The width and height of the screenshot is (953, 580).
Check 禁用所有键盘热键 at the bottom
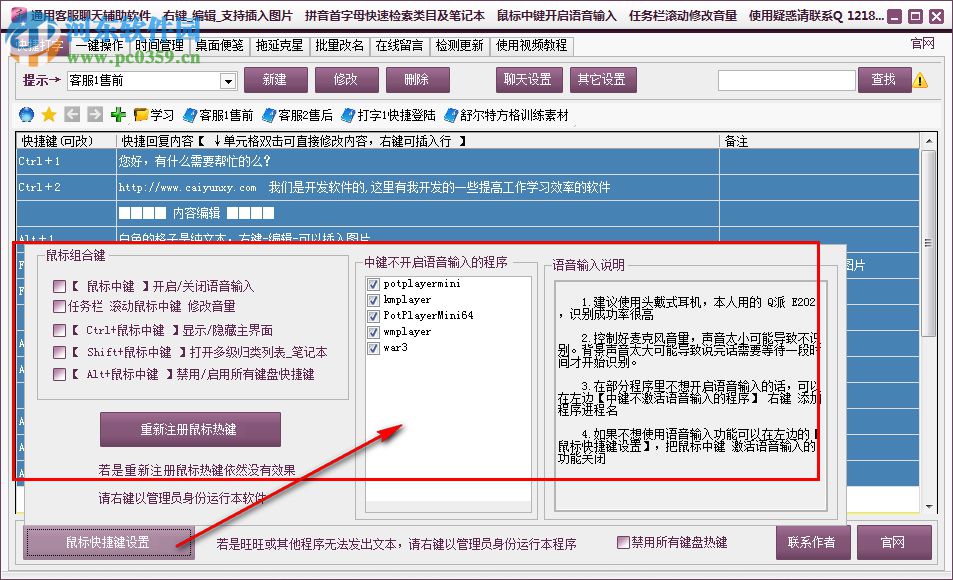(622, 542)
